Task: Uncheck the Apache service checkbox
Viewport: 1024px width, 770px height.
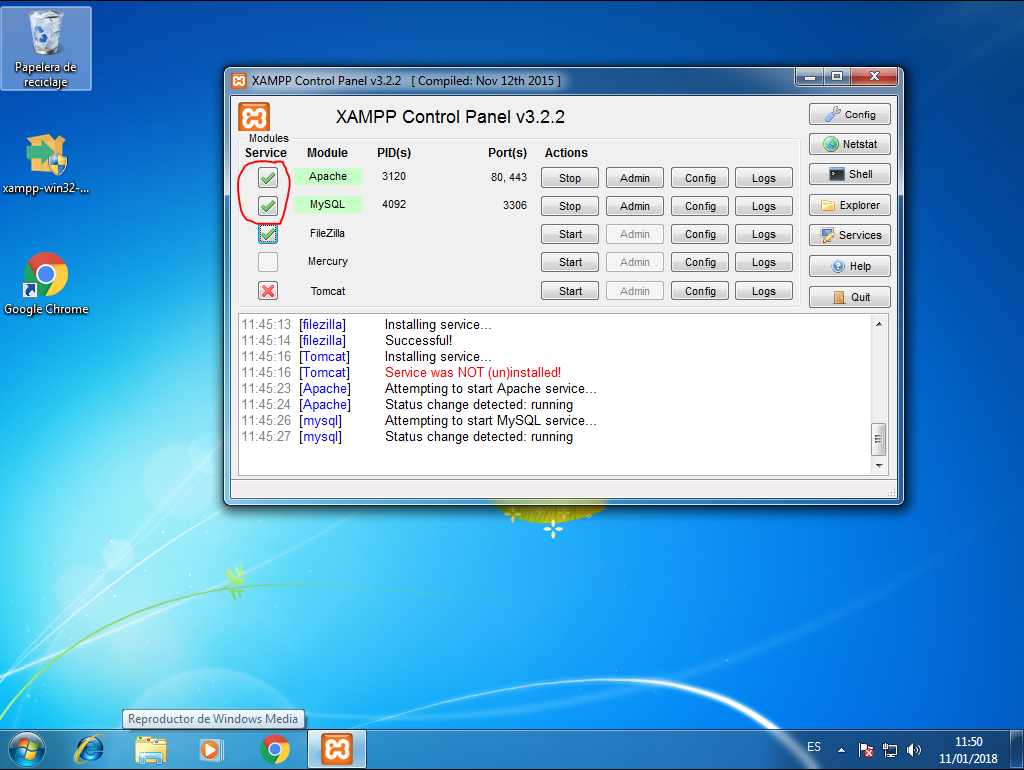Action: 266,177
